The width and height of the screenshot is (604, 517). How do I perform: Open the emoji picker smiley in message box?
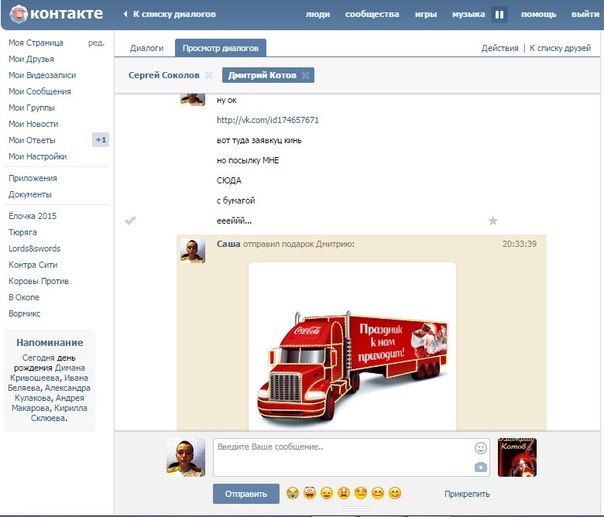coord(480,448)
